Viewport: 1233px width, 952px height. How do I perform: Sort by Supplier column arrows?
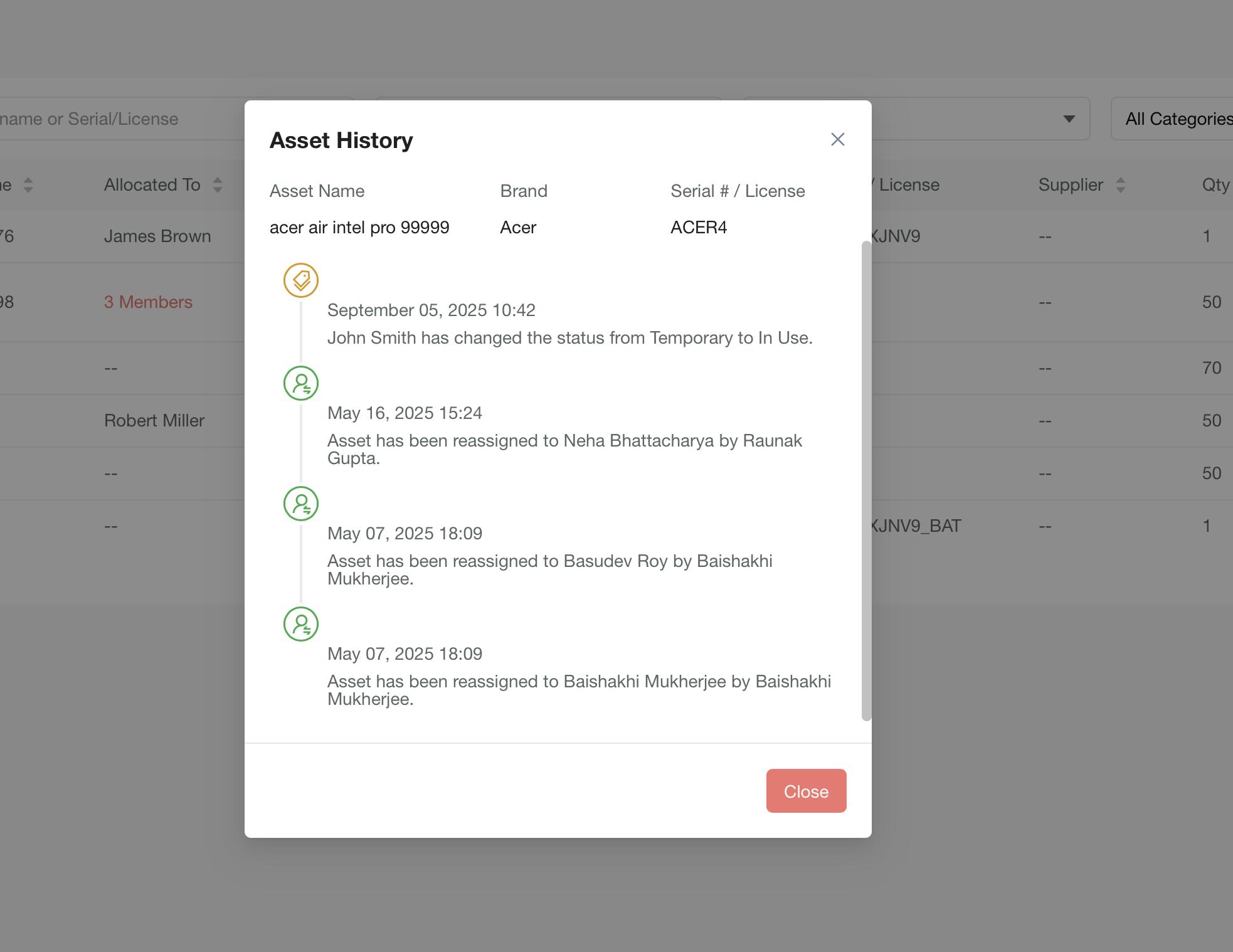point(1121,185)
